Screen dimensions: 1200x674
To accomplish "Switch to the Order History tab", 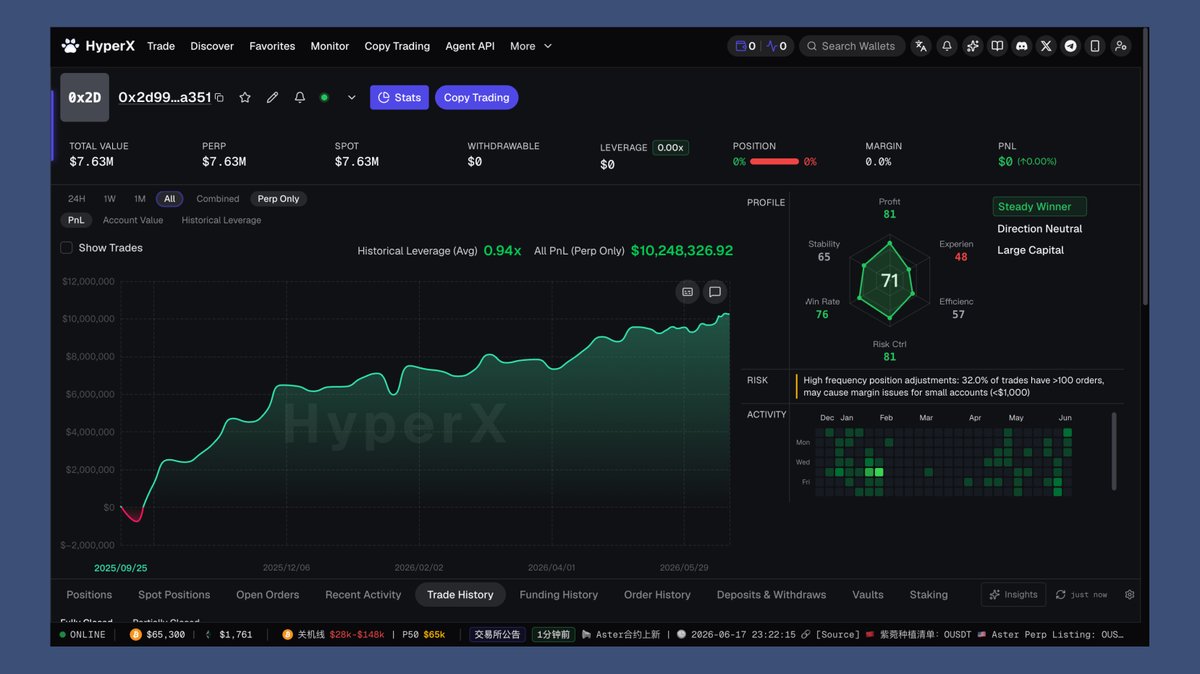I will click(657, 595).
